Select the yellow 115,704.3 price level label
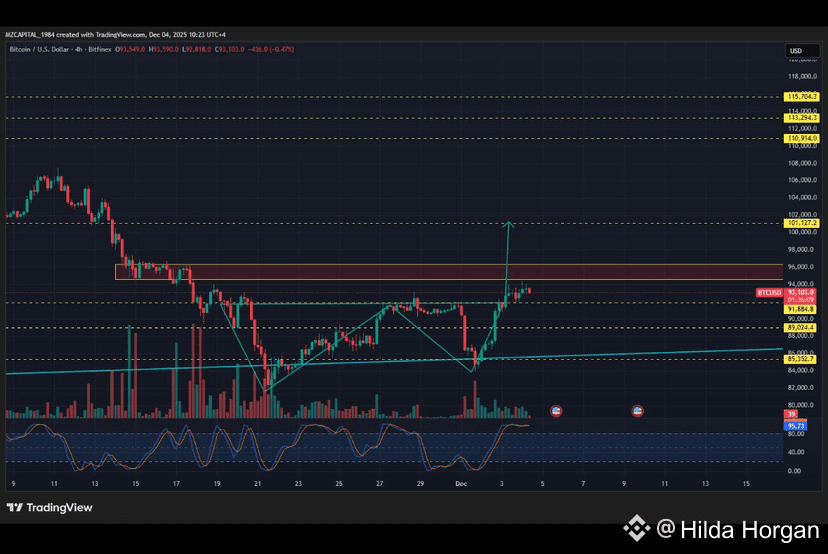This screenshot has width=828, height=554. [x=802, y=97]
